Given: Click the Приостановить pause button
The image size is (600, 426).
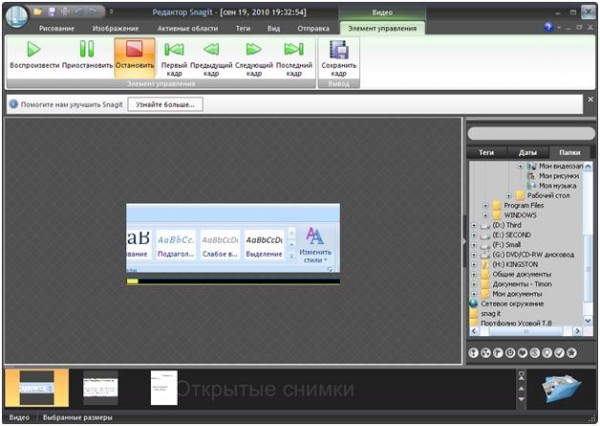Looking at the screenshot, I should tap(87, 56).
